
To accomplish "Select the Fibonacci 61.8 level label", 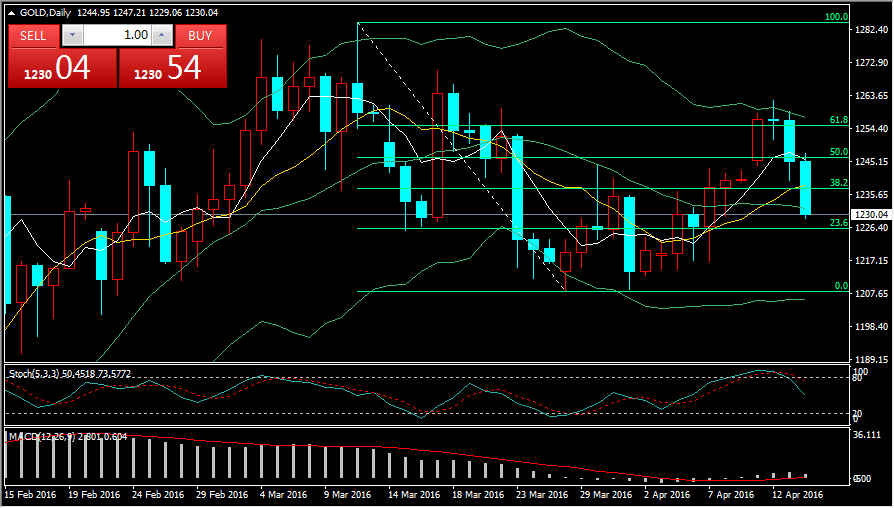I will [838, 120].
